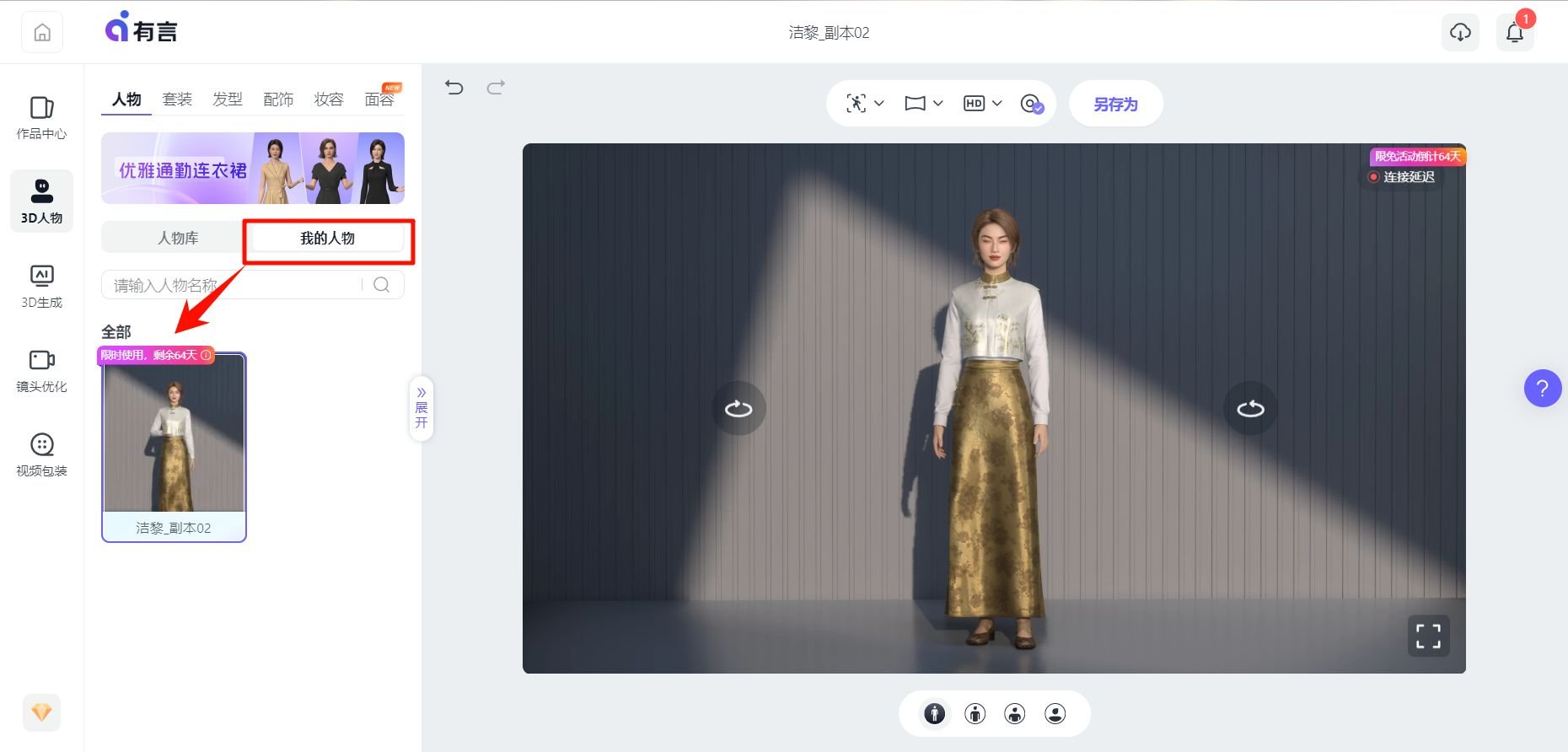Open the 镜头优化 sidebar section
Screen dimensions: 1568x752
[41, 371]
